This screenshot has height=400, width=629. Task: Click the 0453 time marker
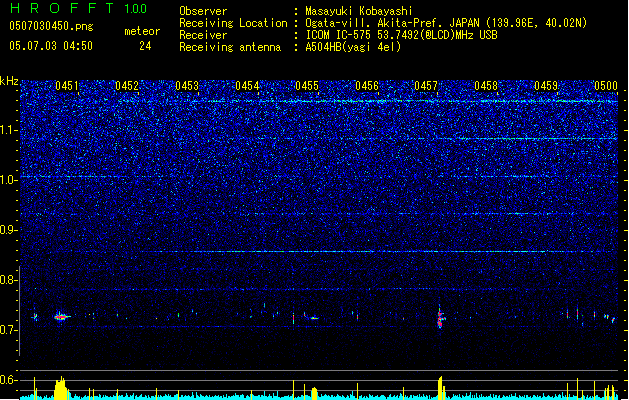187,86
